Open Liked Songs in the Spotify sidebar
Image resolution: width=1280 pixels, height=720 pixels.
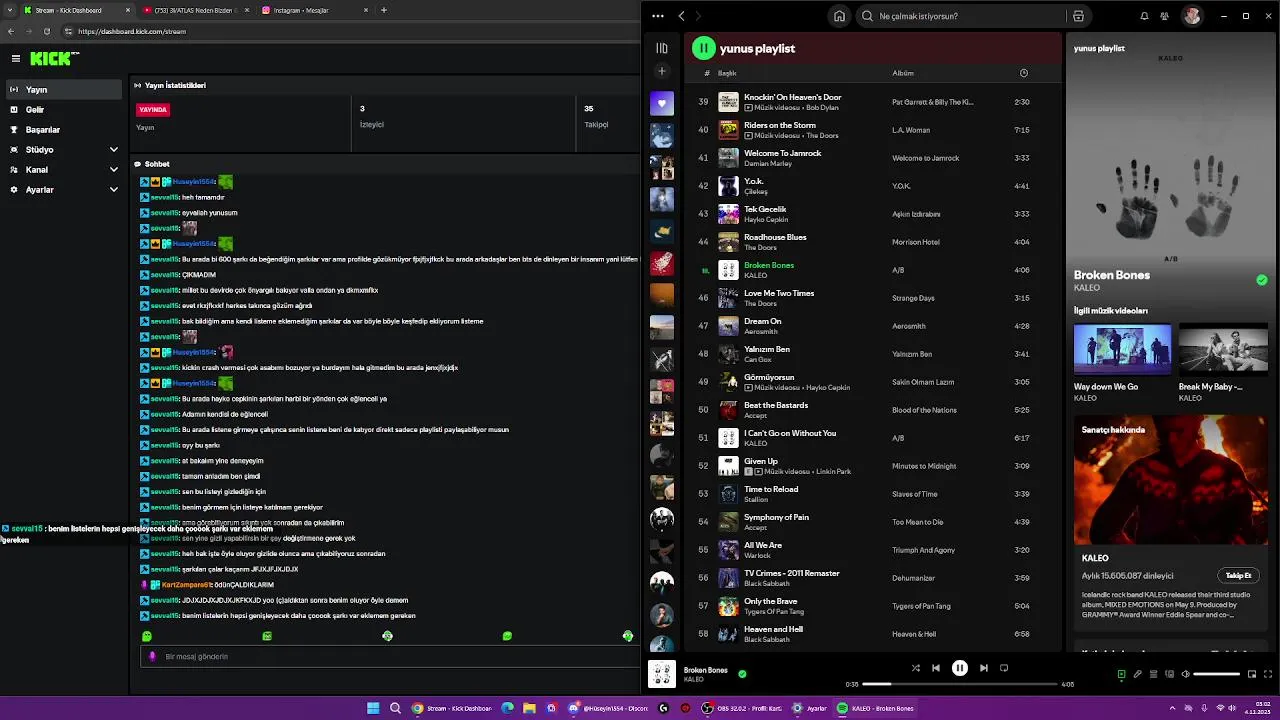pyautogui.click(x=661, y=103)
